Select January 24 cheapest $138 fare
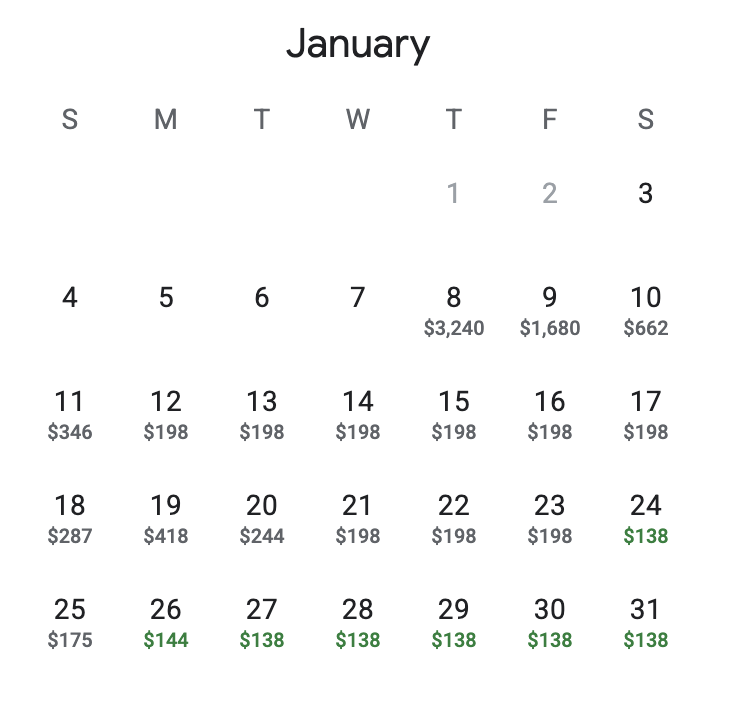This screenshot has height=704, width=736. (x=645, y=518)
